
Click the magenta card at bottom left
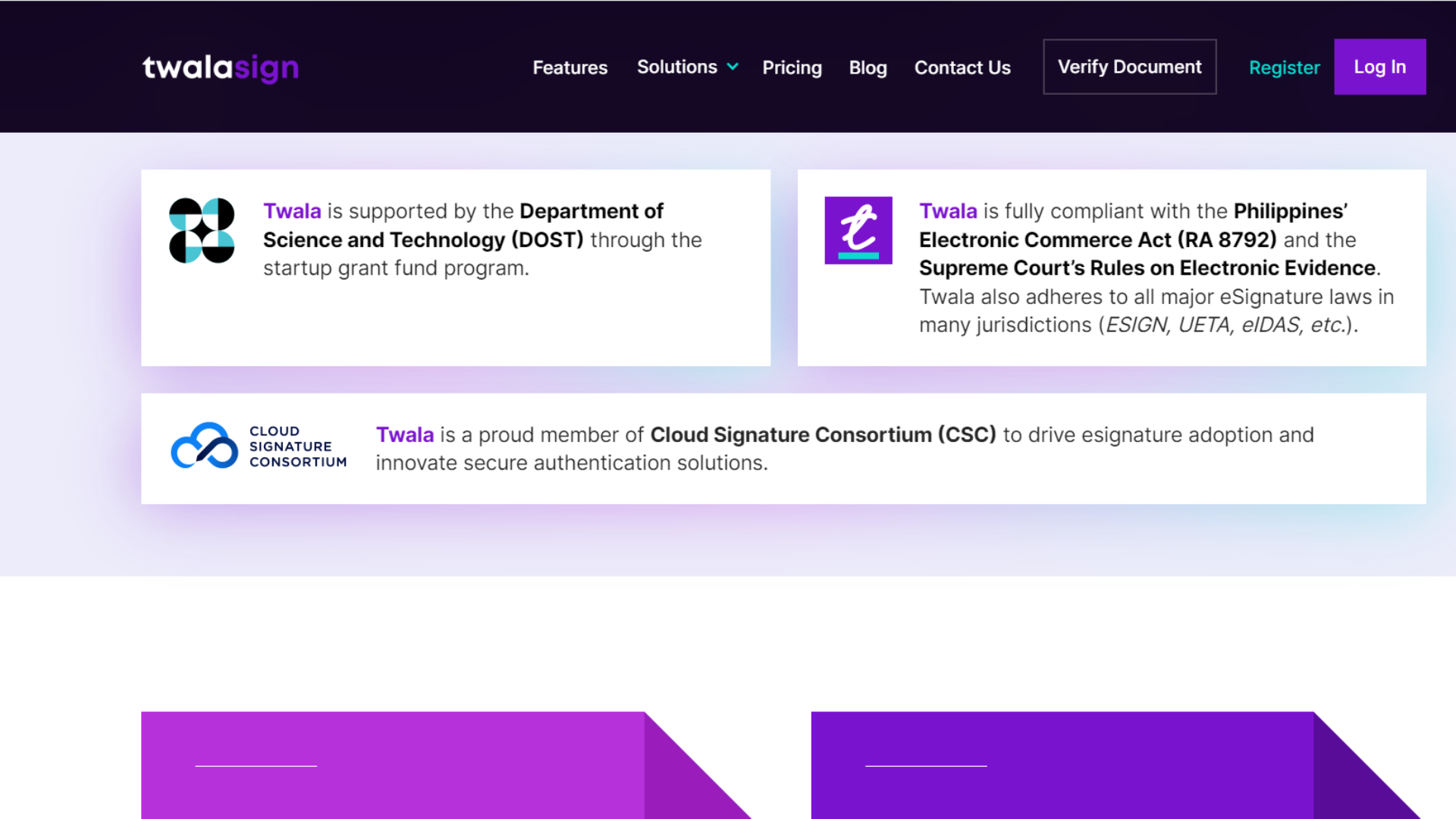(446, 765)
